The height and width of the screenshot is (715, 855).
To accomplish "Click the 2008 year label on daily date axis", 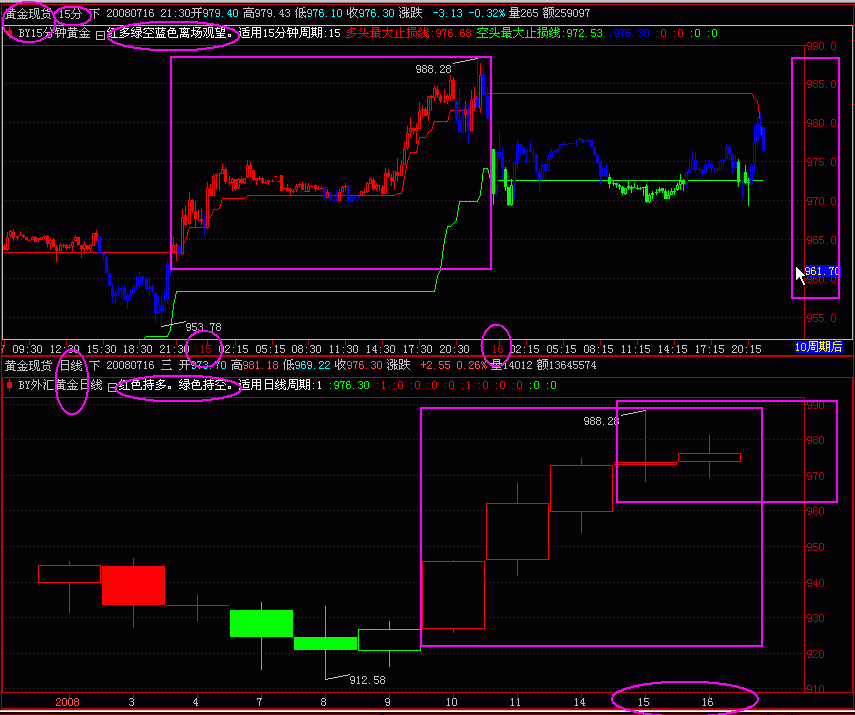I will (67, 702).
